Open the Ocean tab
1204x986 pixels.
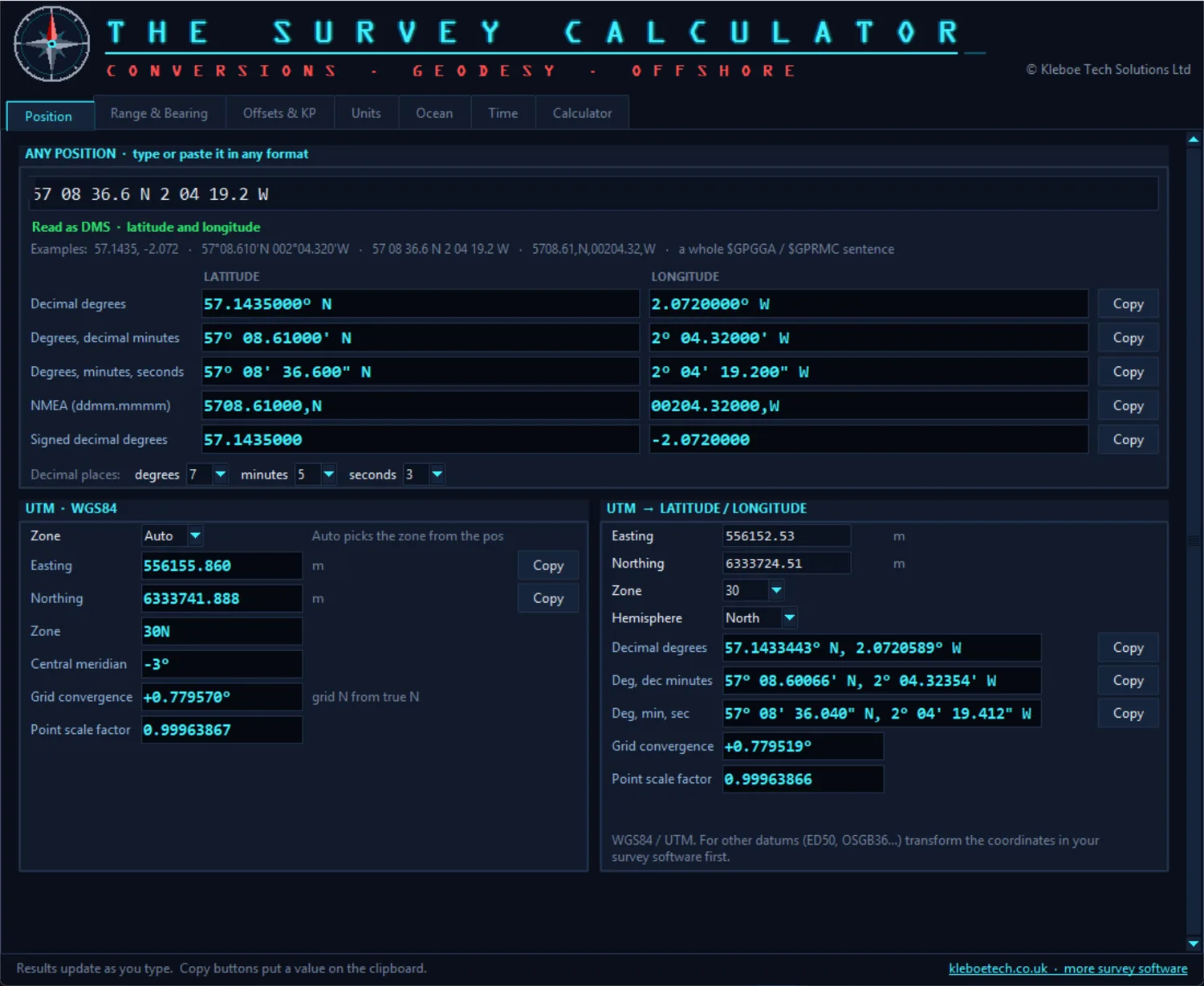pos(434,113)
